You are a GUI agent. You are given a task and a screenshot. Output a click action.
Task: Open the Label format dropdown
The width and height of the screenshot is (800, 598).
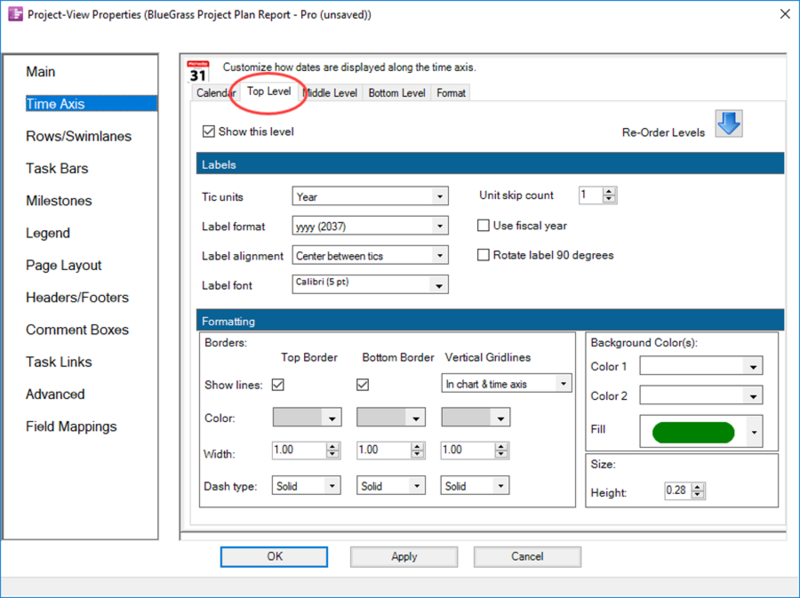coord(370,226)
